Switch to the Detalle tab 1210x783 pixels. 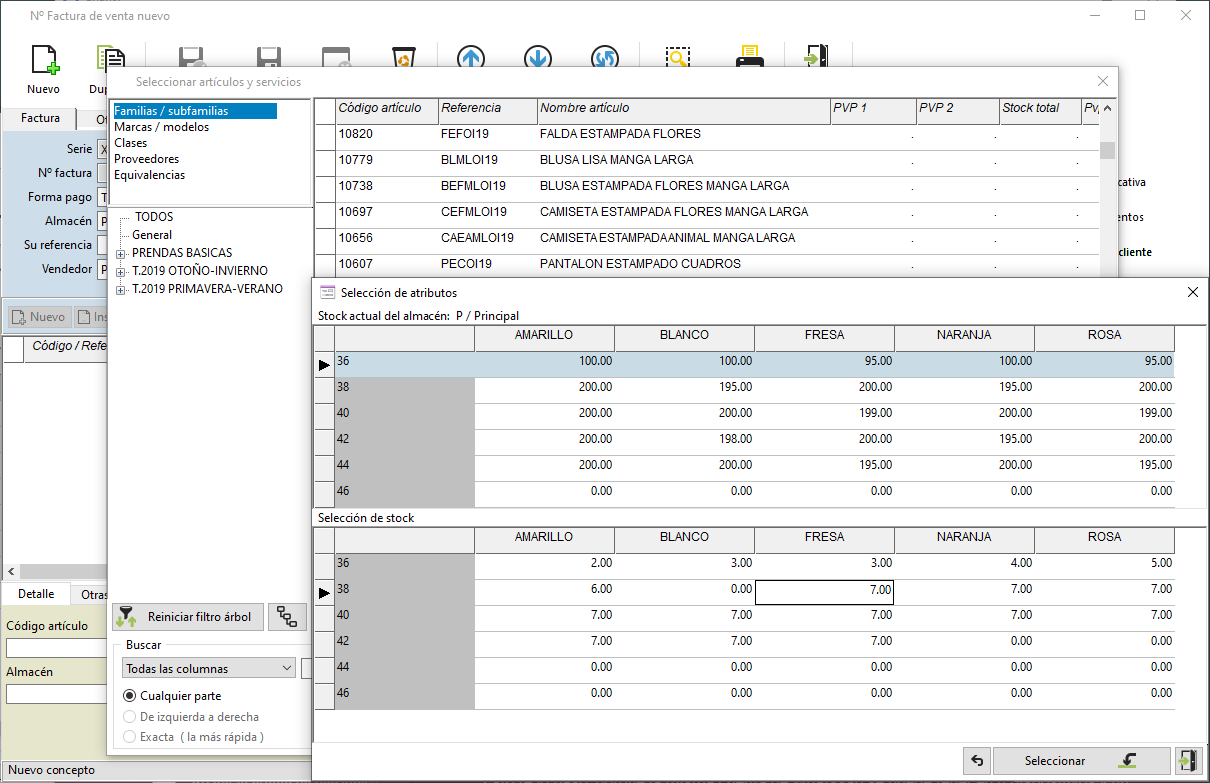click(36, 594)
